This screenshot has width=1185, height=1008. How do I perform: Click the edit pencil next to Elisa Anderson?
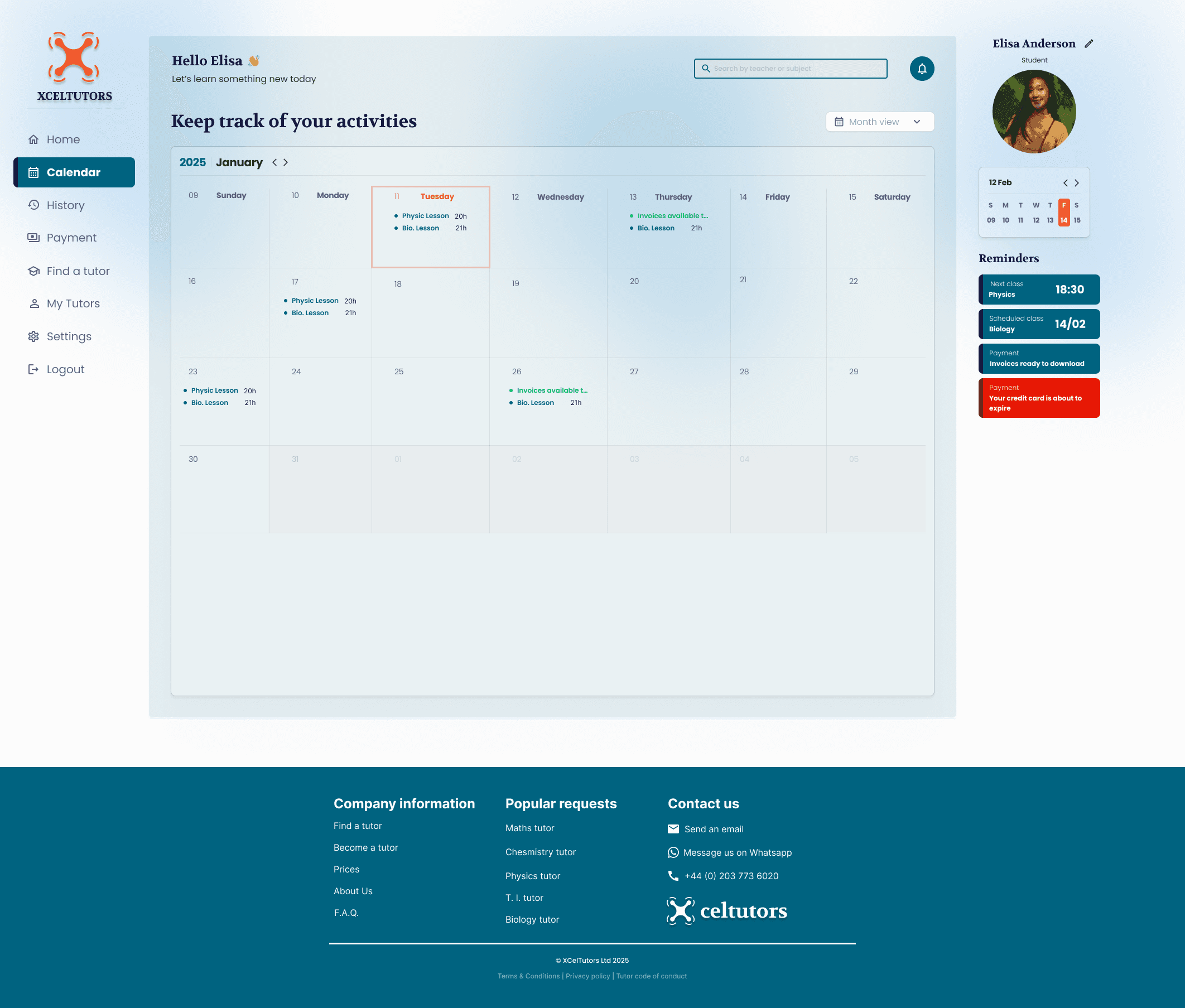click(x=1089, y=44)
